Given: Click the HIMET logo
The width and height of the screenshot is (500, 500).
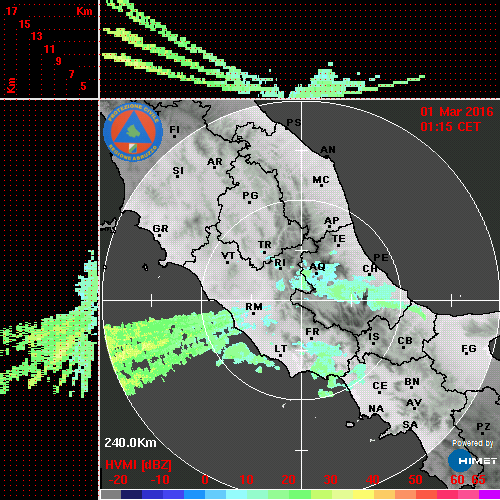Looking at the screenshot, I should (472, 461).
